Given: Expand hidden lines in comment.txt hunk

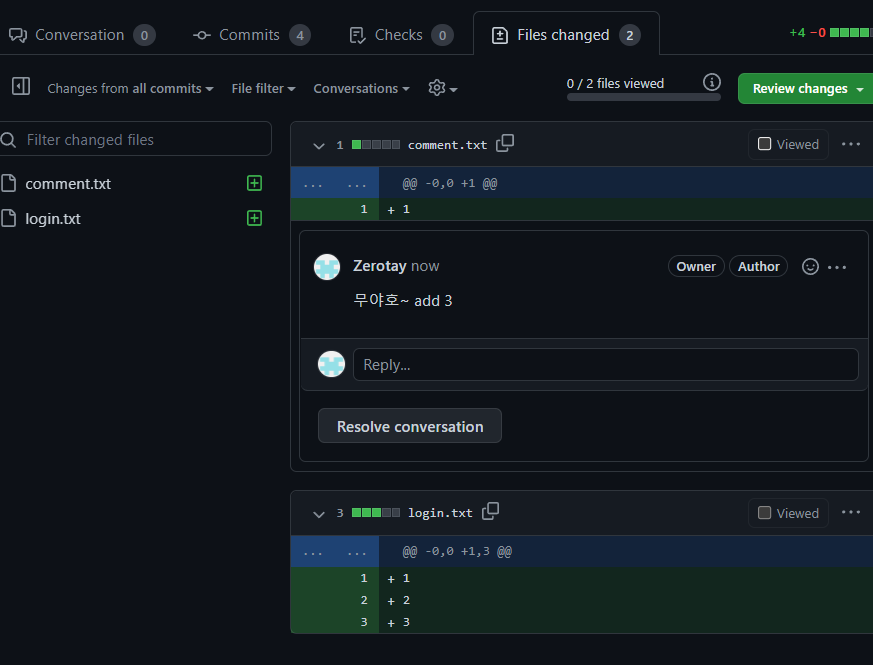Looking at the screenshot, I should (335, 183).
